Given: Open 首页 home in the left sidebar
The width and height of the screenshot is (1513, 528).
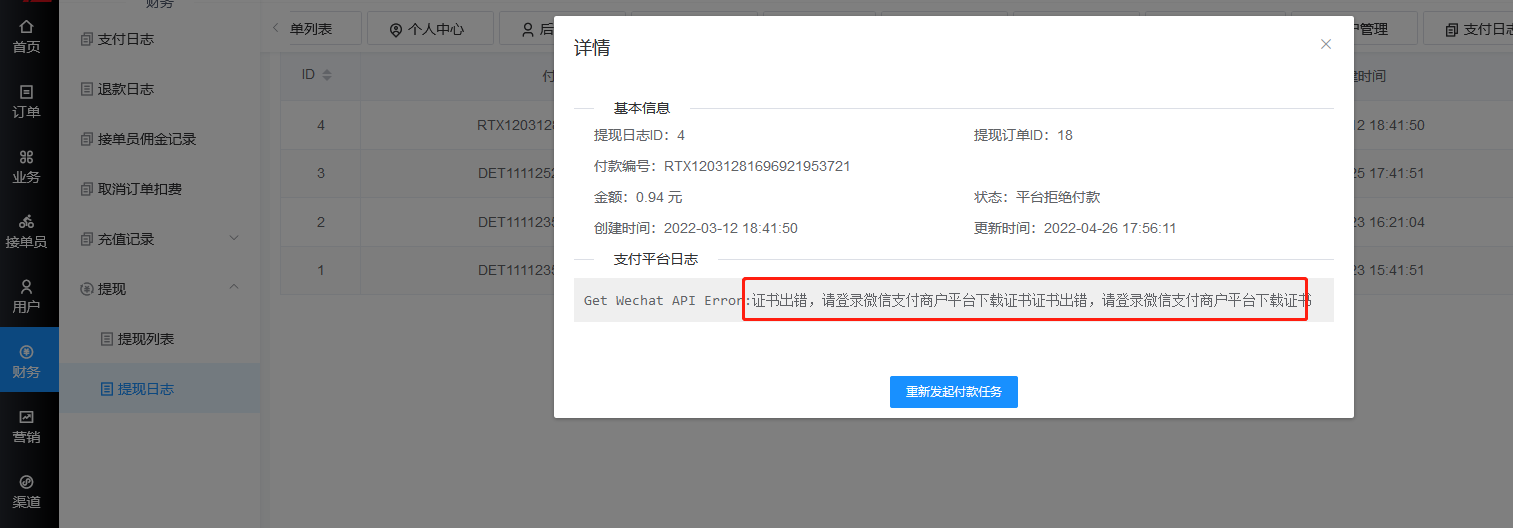Looking at the screenshot, I should pos(27,36).
